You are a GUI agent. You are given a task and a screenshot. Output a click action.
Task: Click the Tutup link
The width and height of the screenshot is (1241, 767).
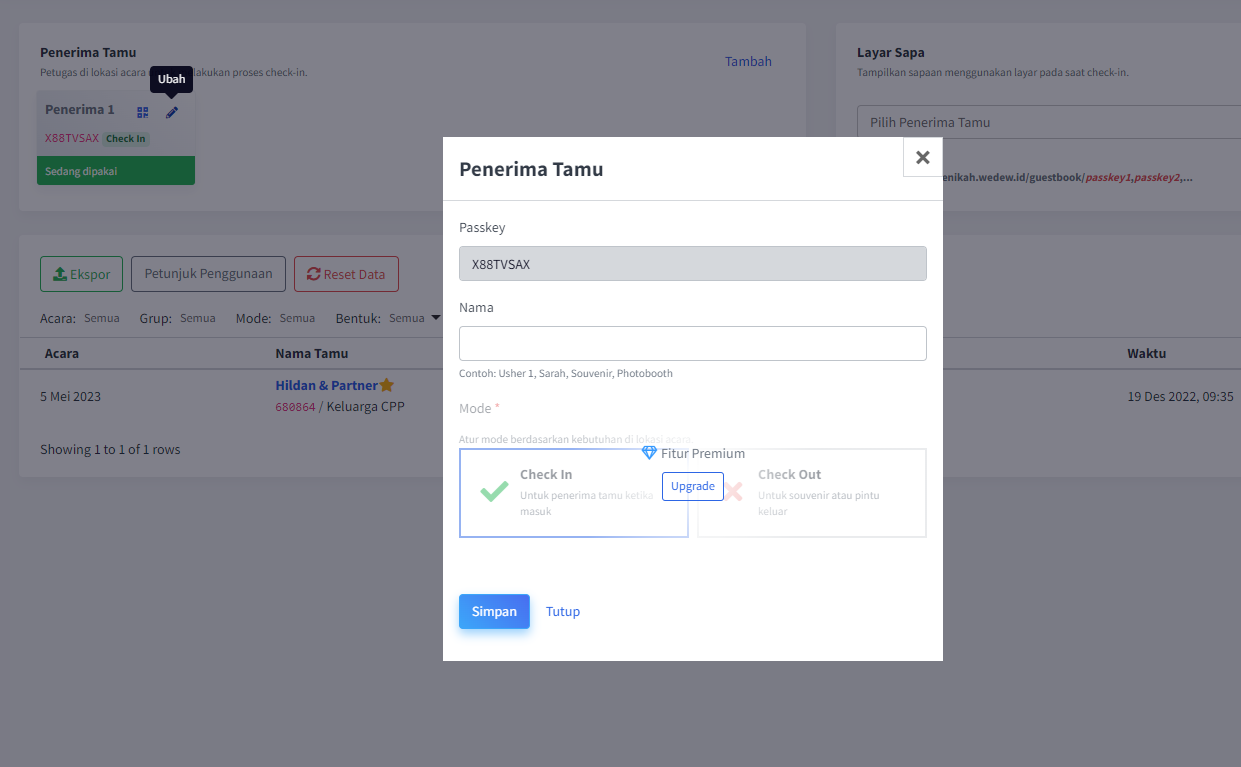[x=563, y=611]
